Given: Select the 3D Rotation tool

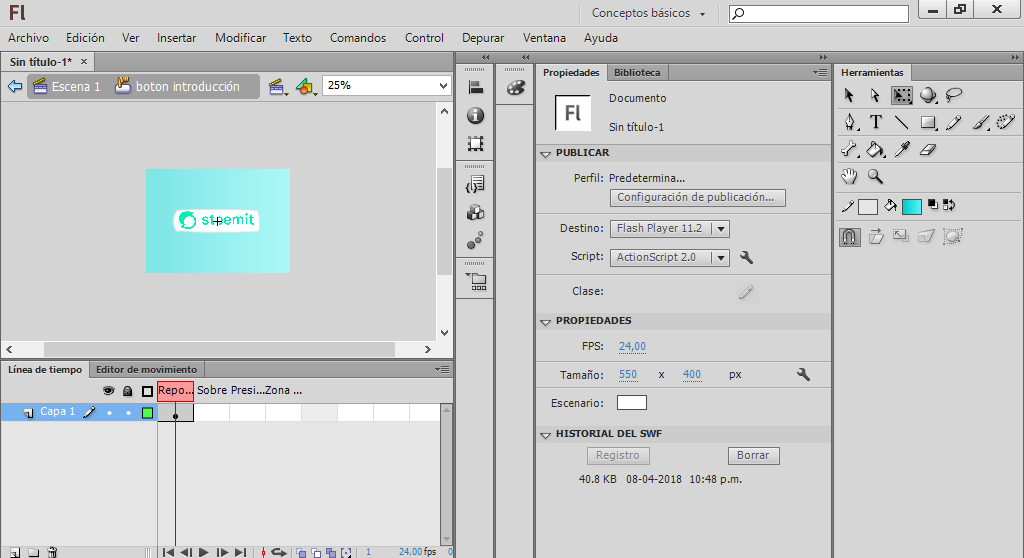Looking at the screenshot, I should click(928, 95).
